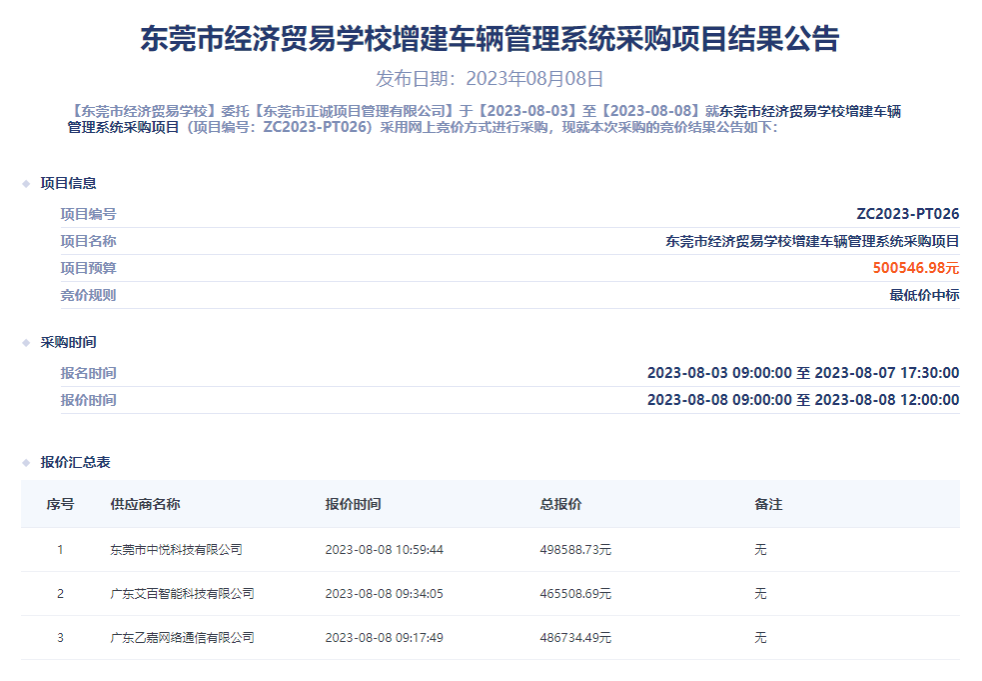This screenshot has width=982, height=681.
Task: Select the project number value ZC2023-PT026
Action: pos(907,214)
